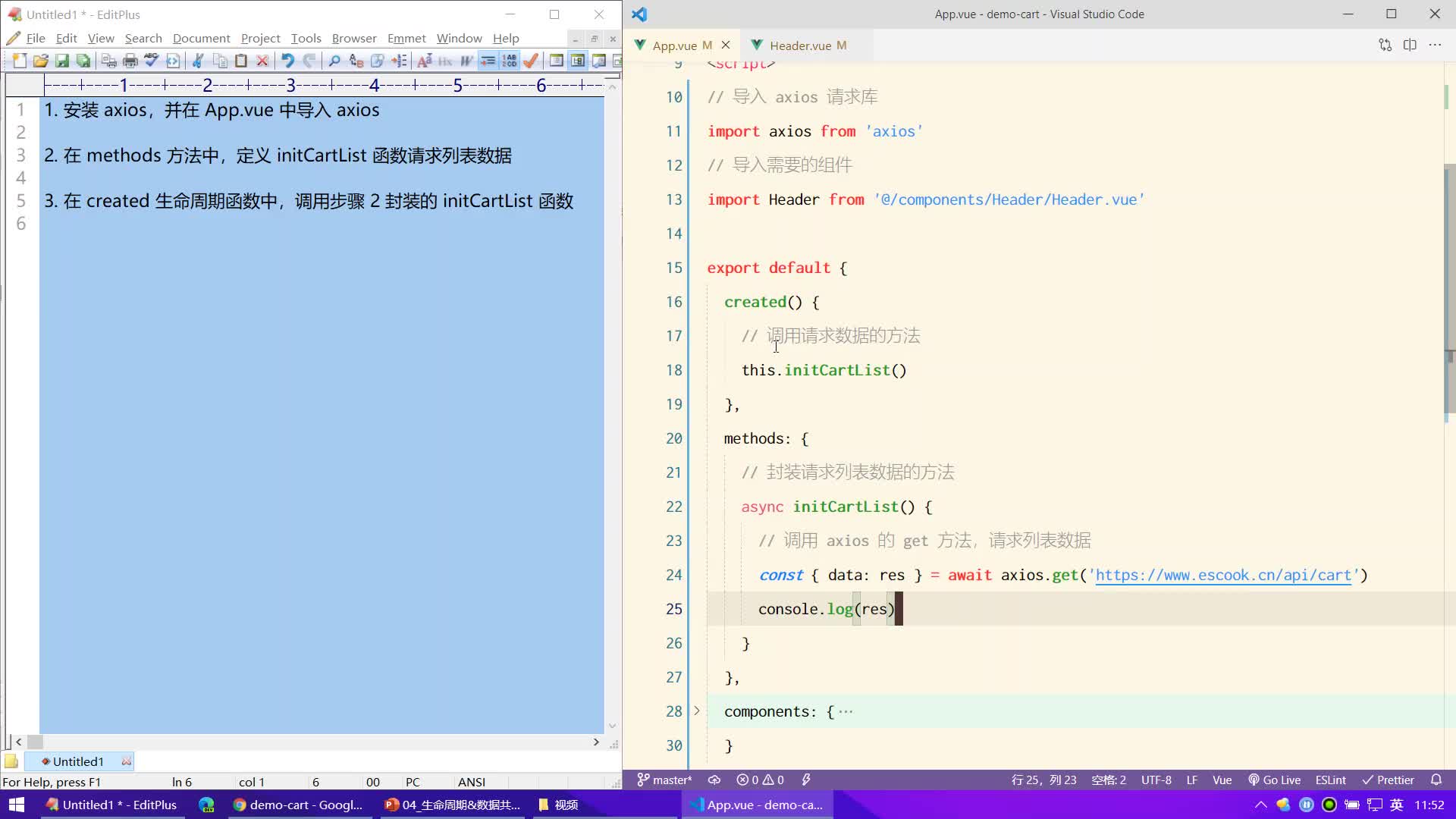The image size is (1456, 819).
Task: Click Print icon in EditPlus toolbar
Action: point(130,61)
